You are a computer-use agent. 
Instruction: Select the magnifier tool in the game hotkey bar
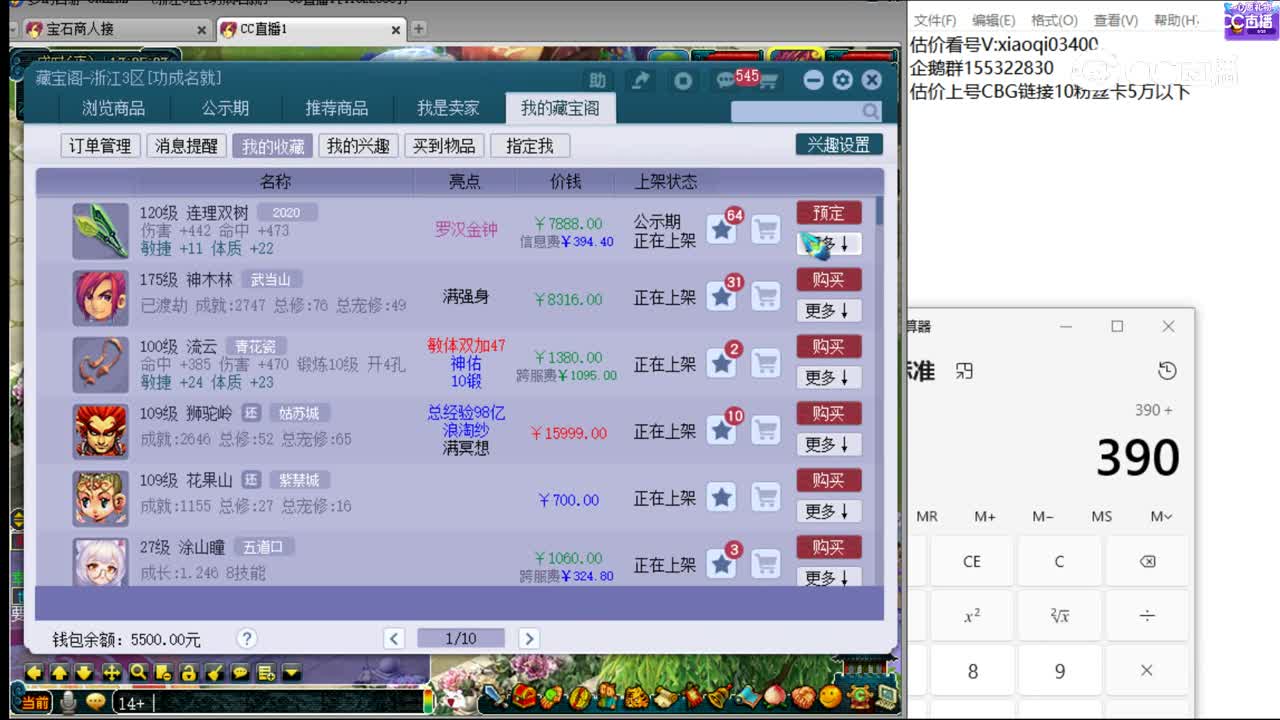137,671
